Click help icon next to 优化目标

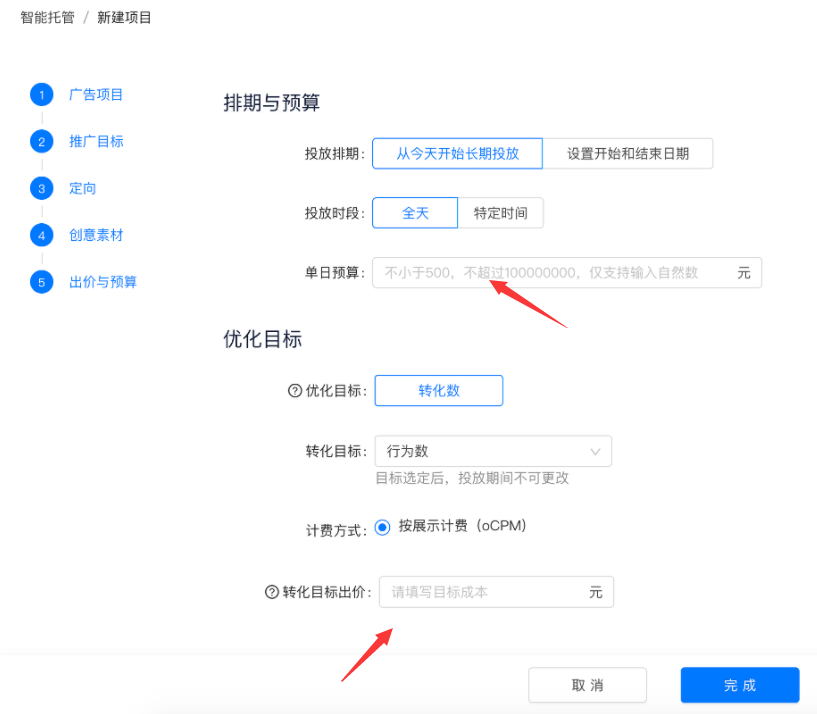coord(294,391)
